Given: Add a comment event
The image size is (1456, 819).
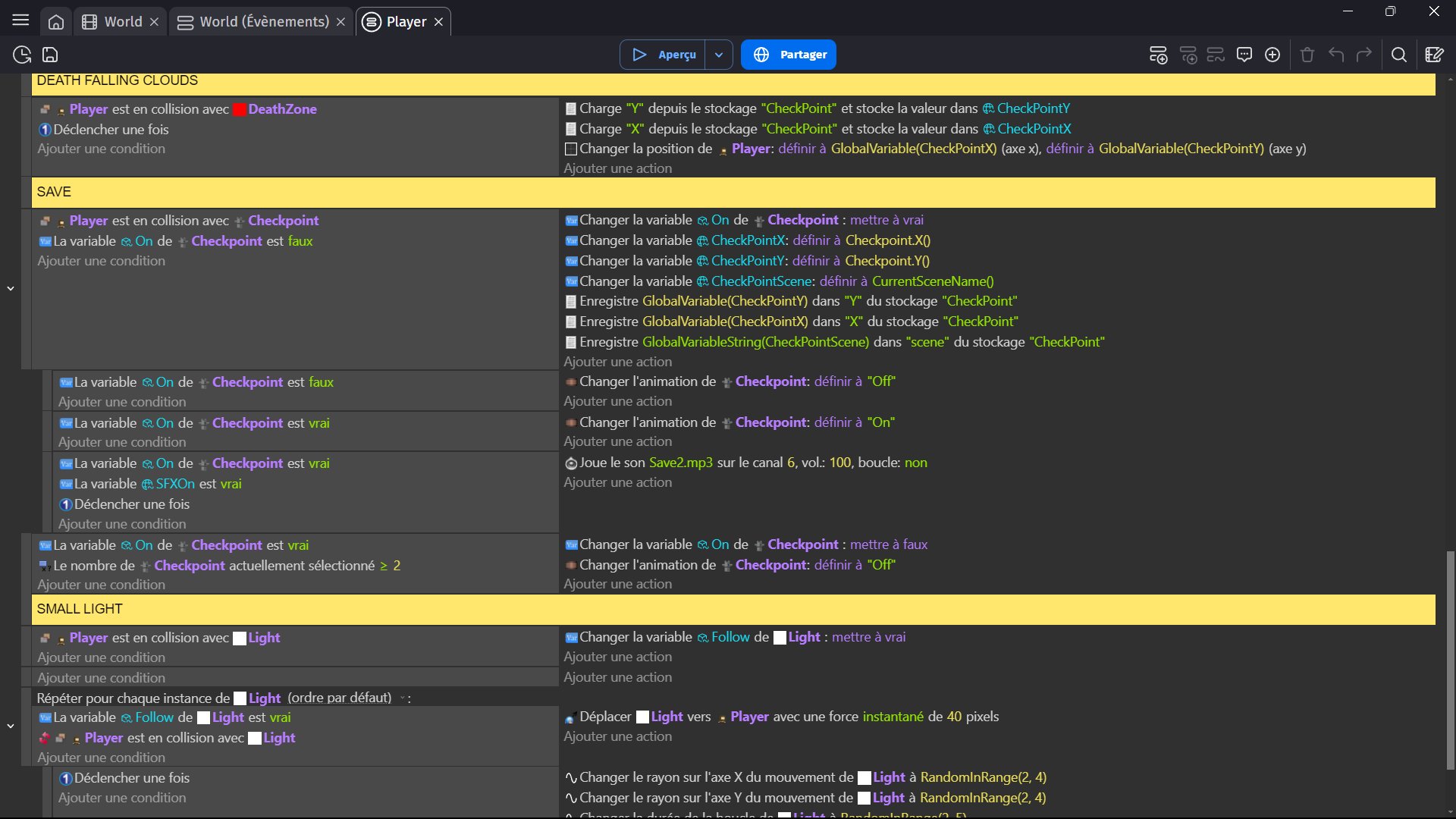Looking at the screenshot, I should pos(1244,55).
